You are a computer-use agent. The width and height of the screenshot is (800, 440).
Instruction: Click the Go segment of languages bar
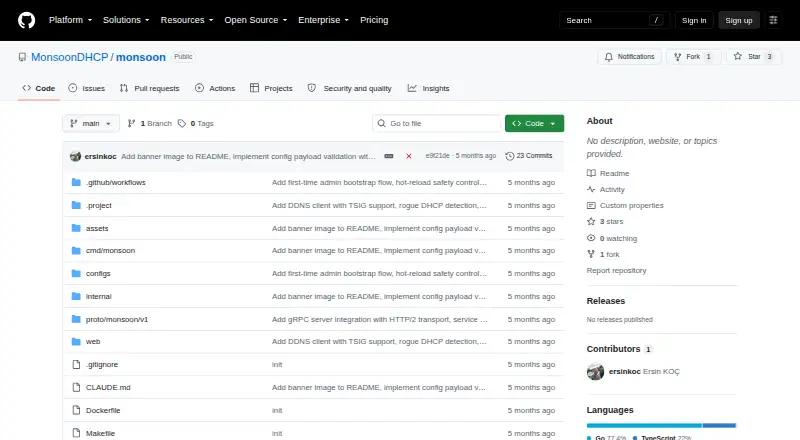tap(644, 426)
